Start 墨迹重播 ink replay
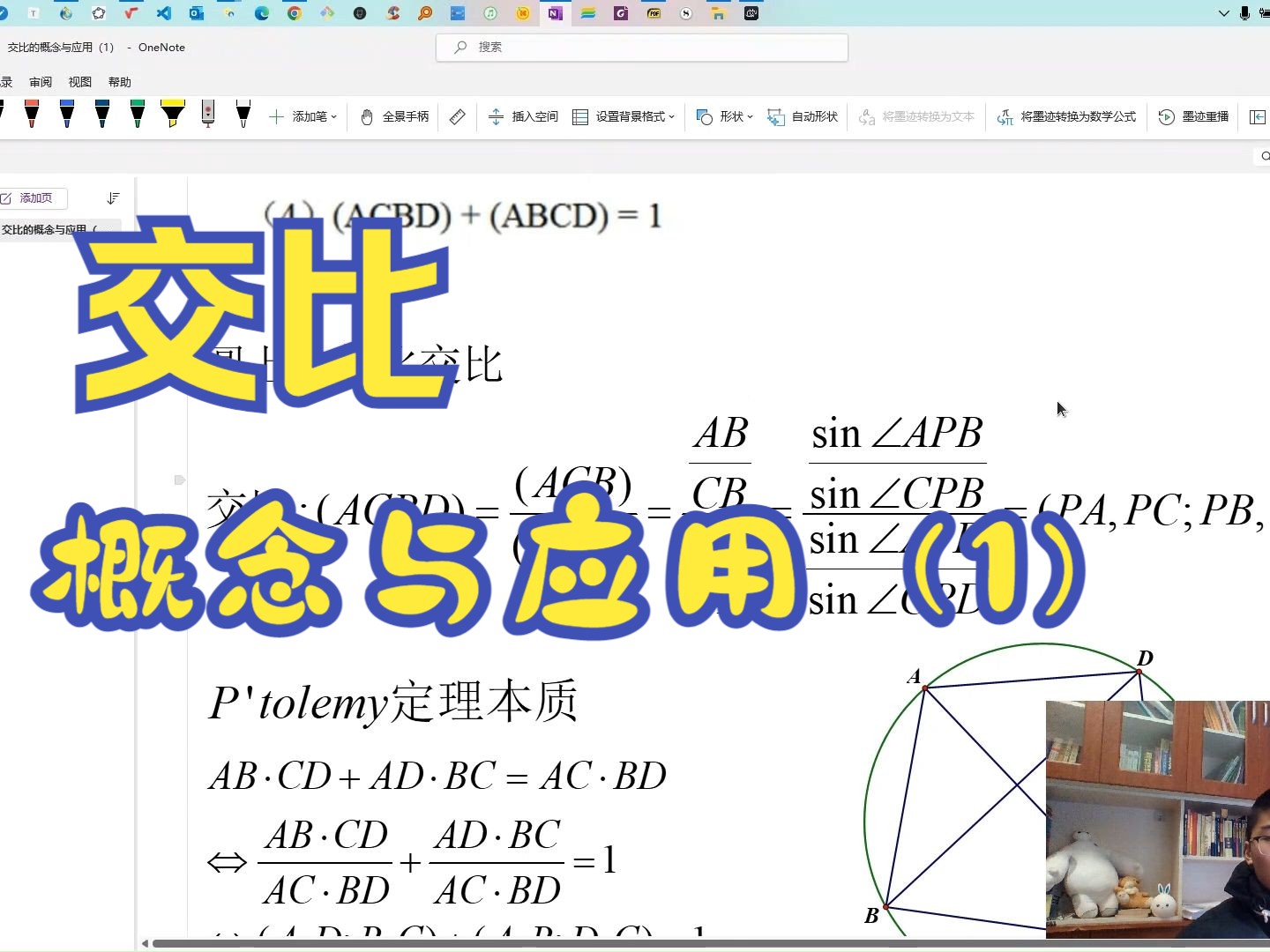Viewport: 1270px width, 952px height. tap(1193, 116)
